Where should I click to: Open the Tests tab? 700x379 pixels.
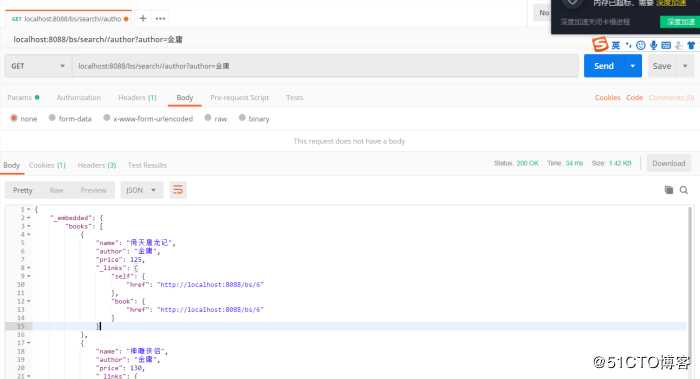295,97
